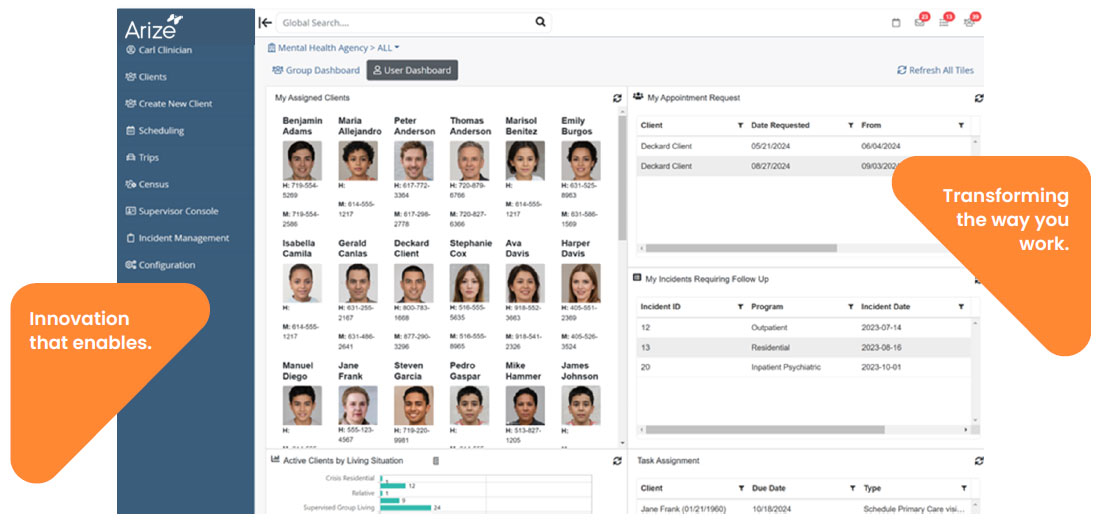Click the Mike Hammer name heading
The image size is (1104, 524).
click(x=525, y=370)
